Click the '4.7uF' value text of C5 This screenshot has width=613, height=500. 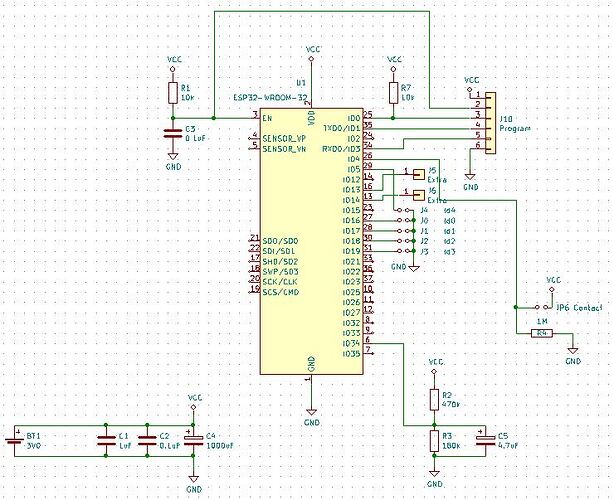click(508, 446)
